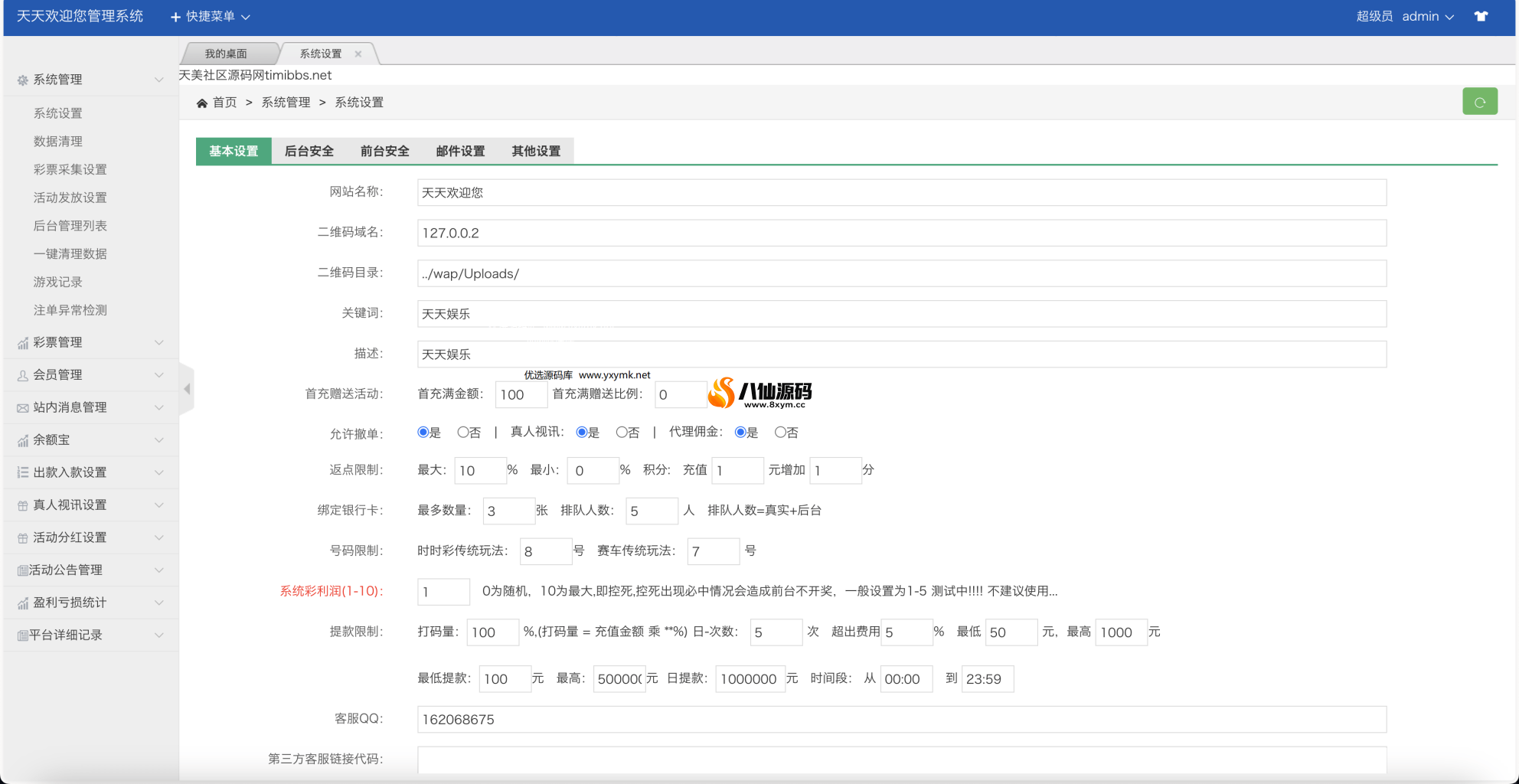Click the 客服QQ input field

[x=689, y=720]
